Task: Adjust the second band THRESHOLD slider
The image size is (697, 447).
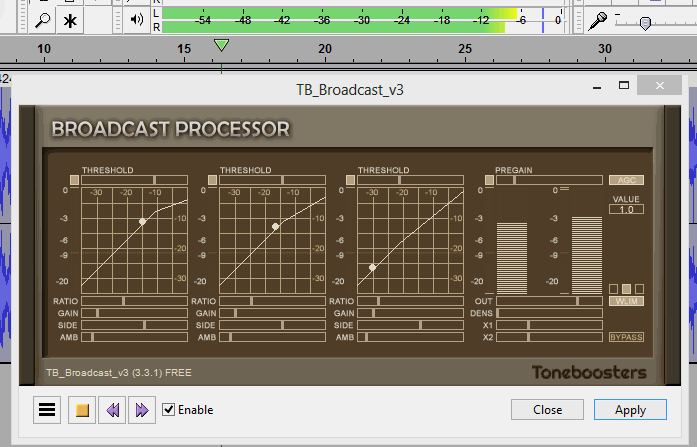Action: tap(272, 180)
